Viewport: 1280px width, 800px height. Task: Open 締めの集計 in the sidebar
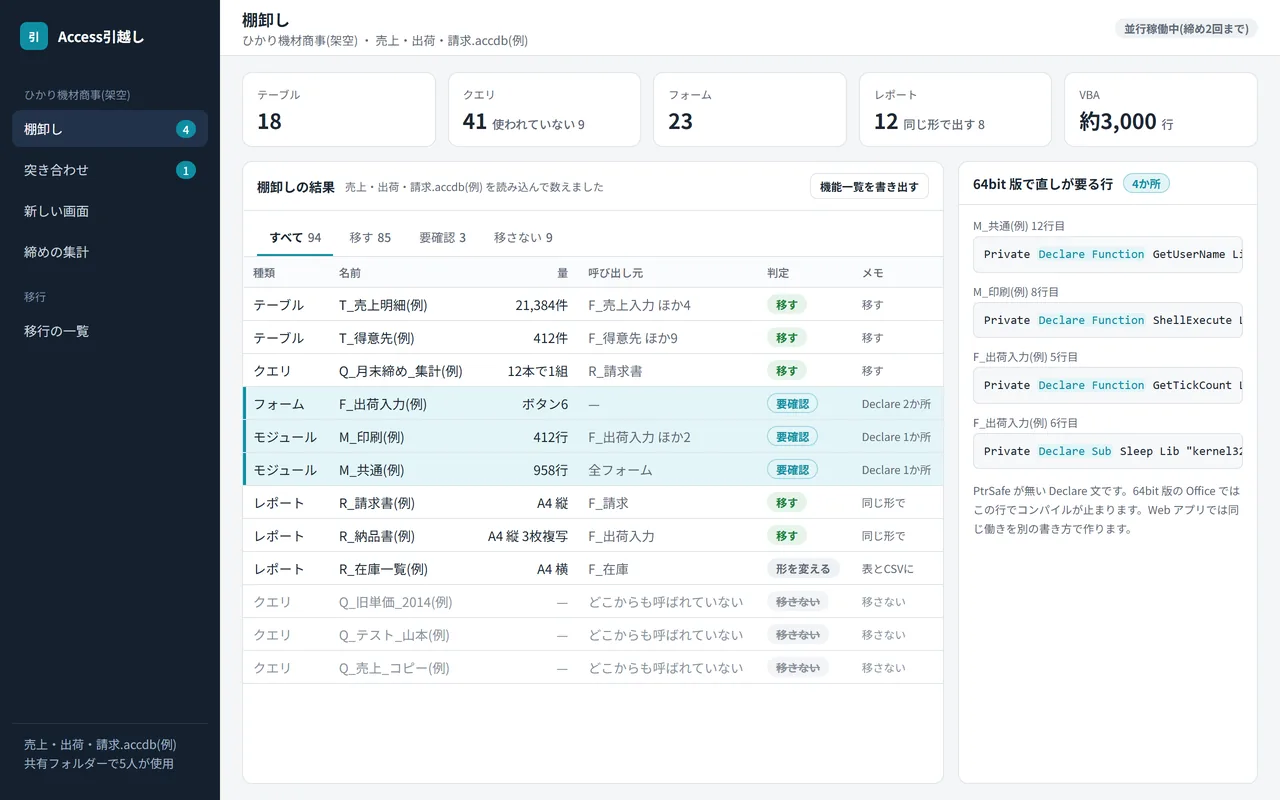point(110,252)
